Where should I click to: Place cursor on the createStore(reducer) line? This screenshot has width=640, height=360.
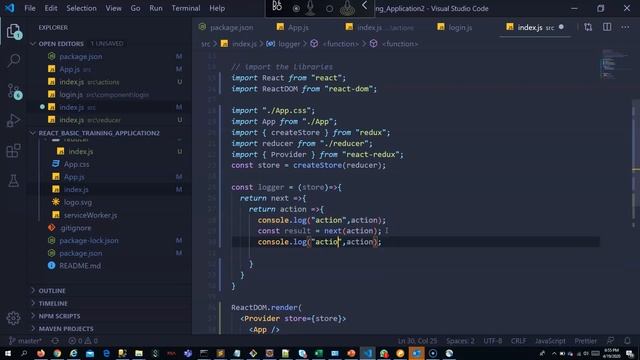click(x=309, y=165)
